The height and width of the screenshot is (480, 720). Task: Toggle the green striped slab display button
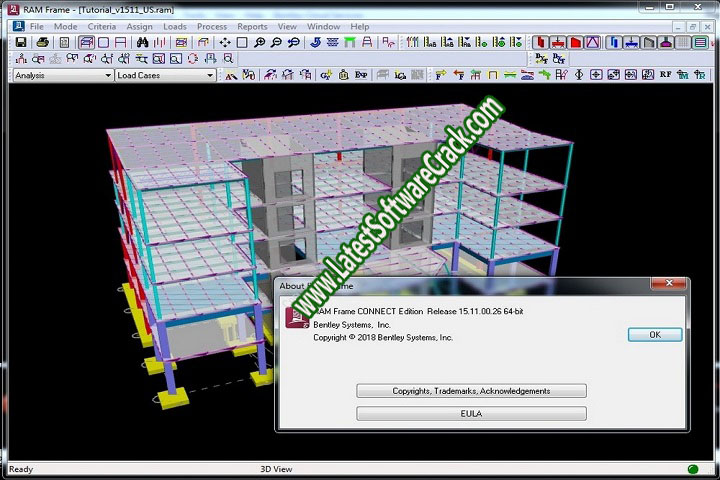[701, 43]
